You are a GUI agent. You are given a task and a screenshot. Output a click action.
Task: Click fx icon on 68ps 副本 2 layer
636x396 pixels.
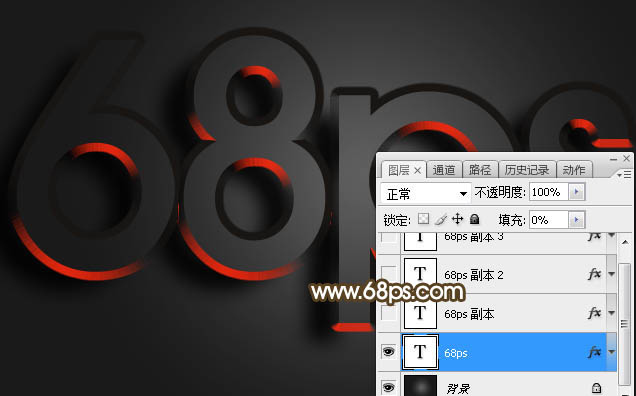(x=594, y=274)
